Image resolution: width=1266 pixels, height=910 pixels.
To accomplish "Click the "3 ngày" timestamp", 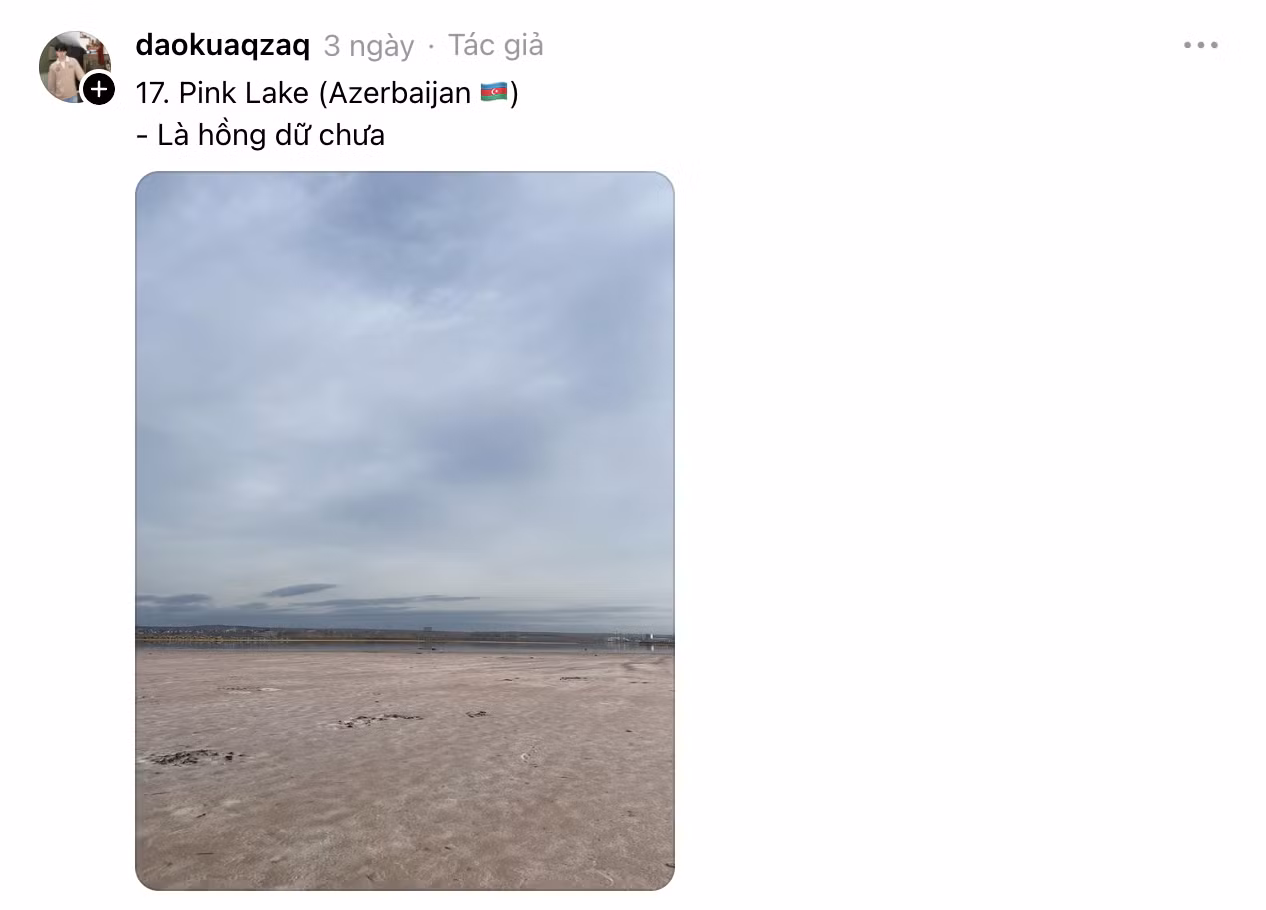I will [368, 46].
